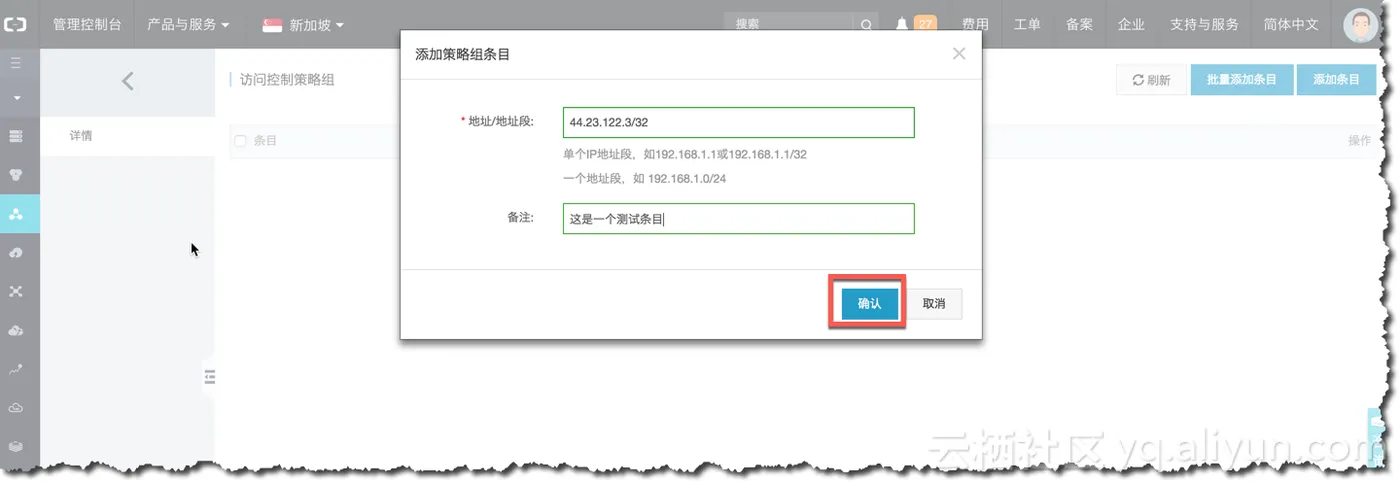1400x482 pixels.
Task: Tick the 条目 header checkbox
Action: (240, 141)
